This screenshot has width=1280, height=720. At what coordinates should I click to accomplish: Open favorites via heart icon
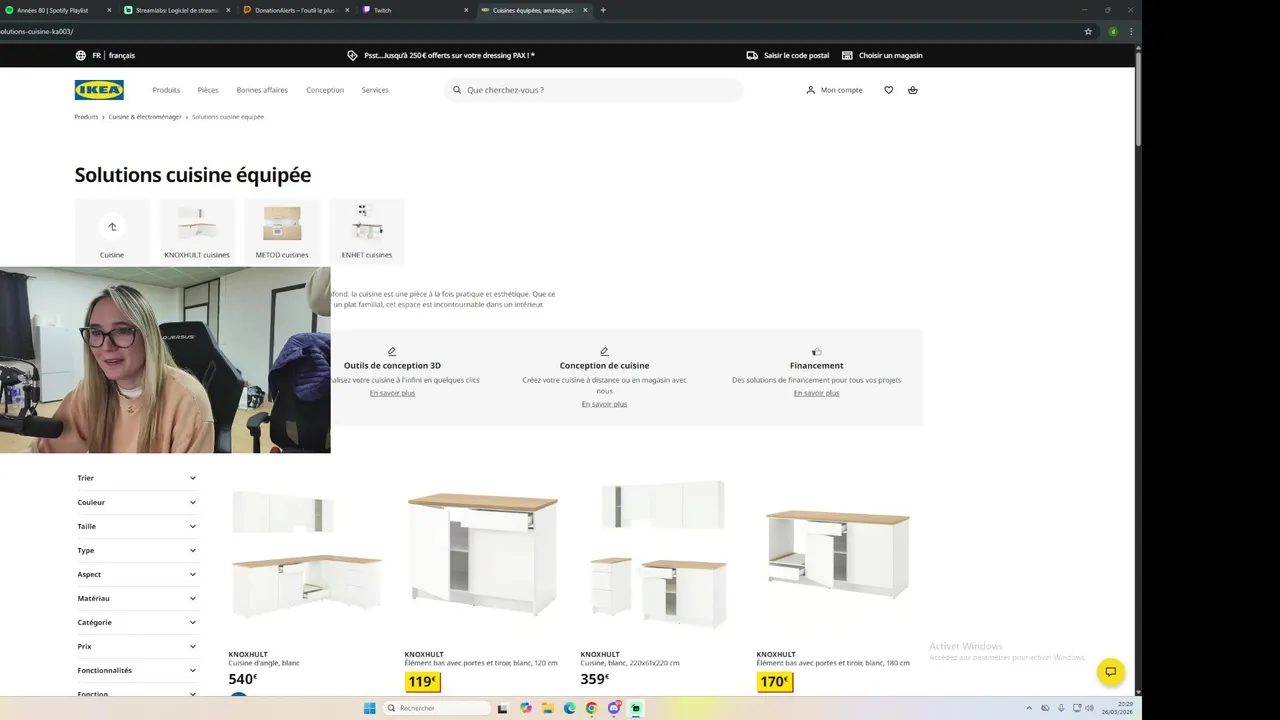(x=888, y=90)
